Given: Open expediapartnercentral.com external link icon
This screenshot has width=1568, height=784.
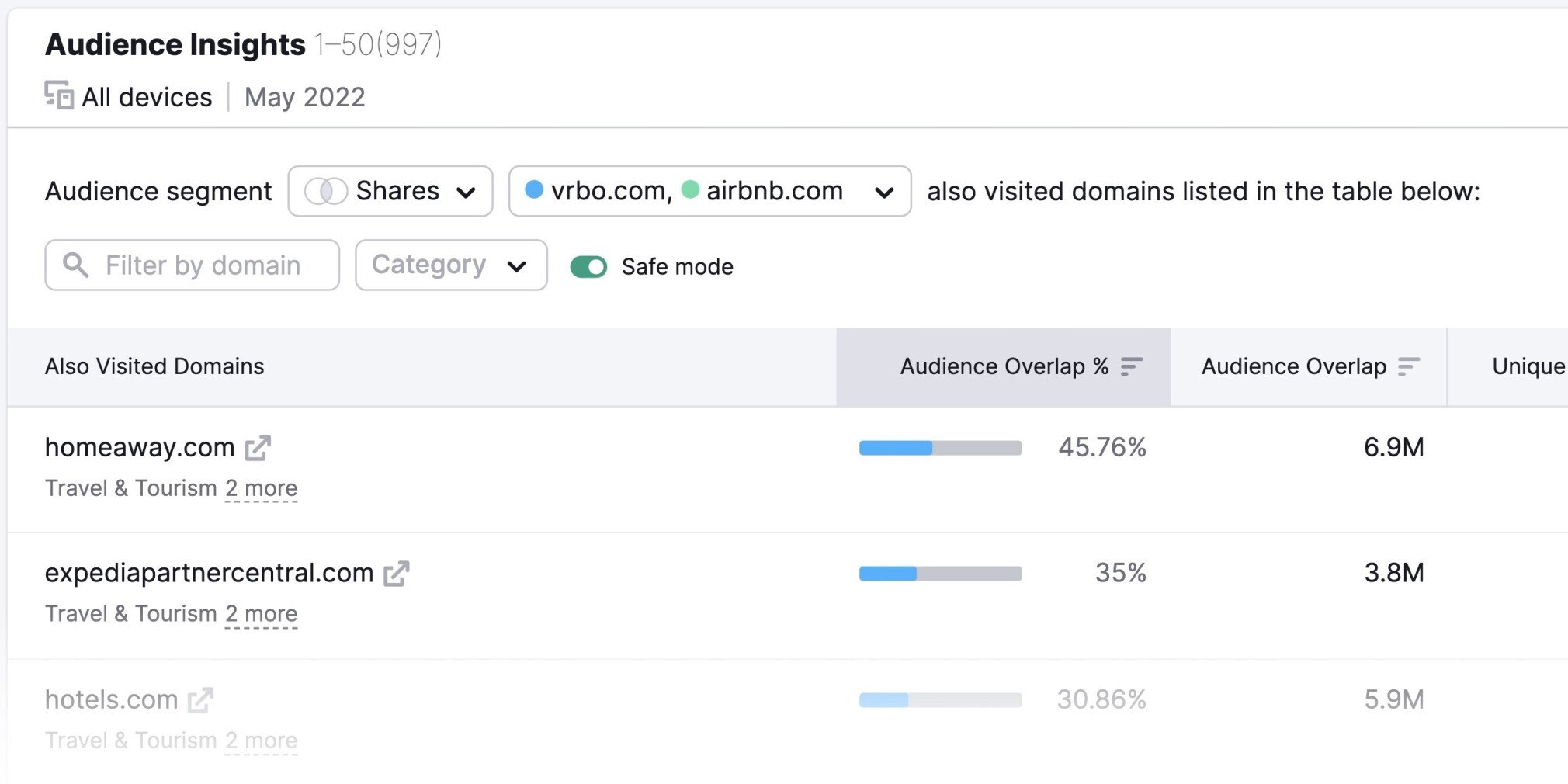Looking at the screenshot, I should coord(396,574).
